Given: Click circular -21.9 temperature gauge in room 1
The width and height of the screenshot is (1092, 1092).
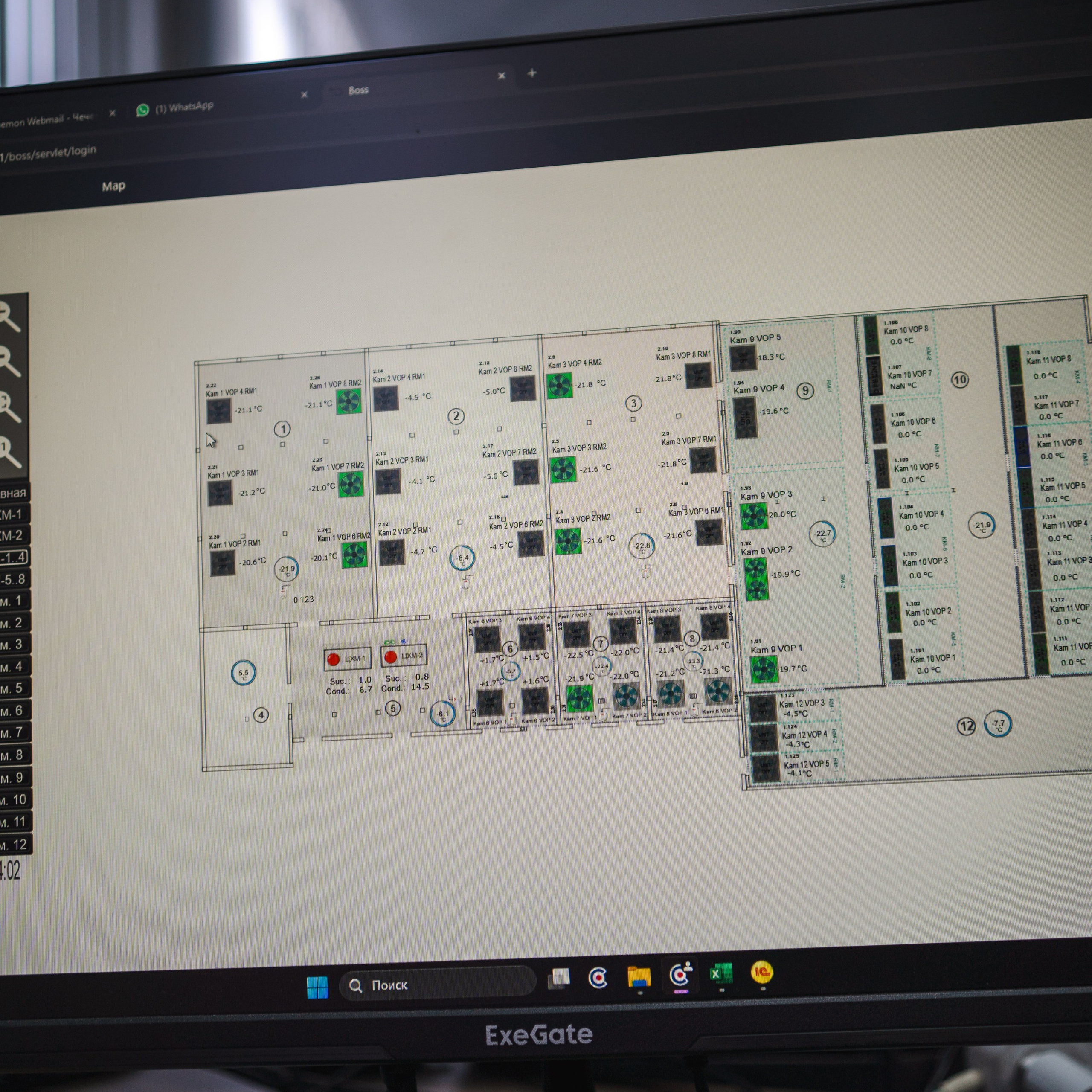Looking at the screenshot, I should click(x=287, y=569).
